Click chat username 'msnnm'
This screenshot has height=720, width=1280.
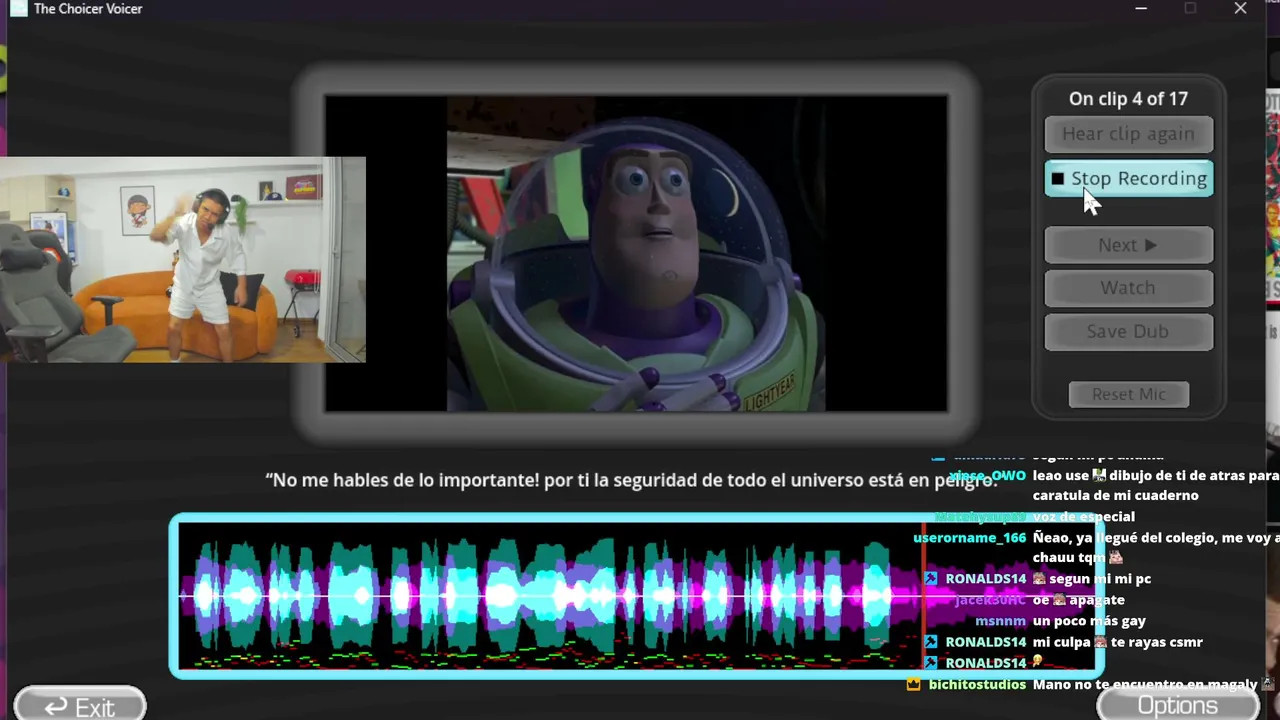pyautogui.click(x=1000, y=621)
